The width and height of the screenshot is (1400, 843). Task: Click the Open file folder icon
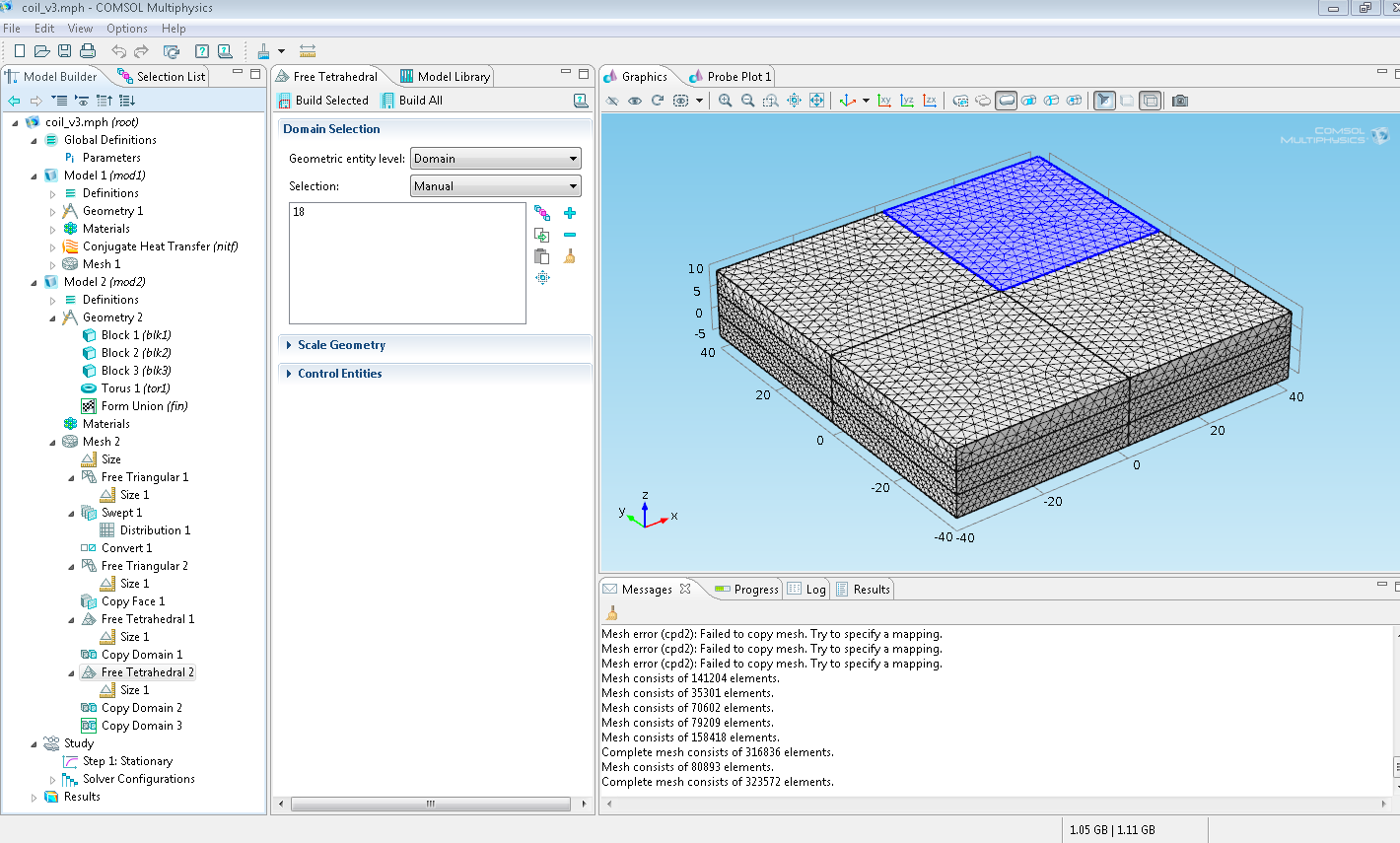[42, 51]
